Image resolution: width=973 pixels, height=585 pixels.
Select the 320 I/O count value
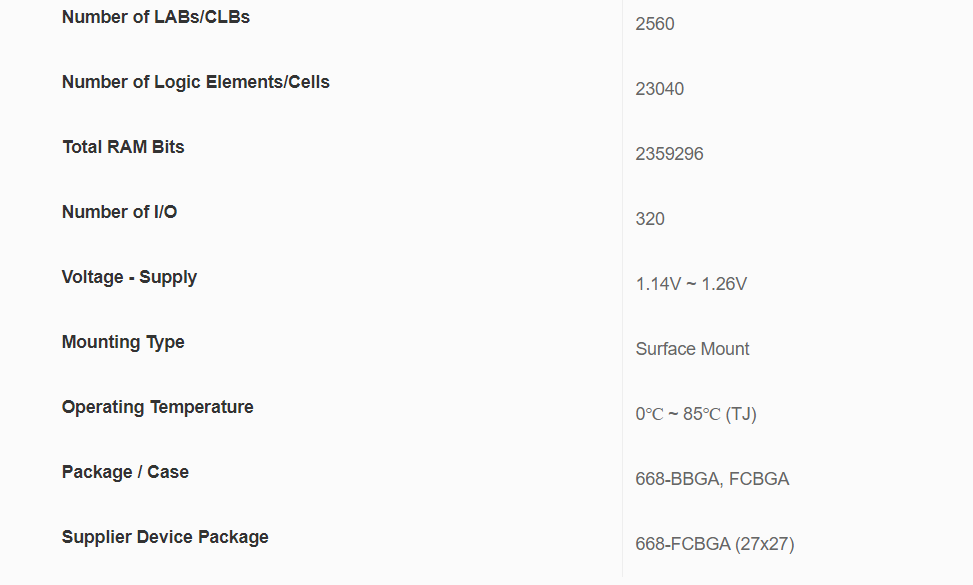click(650, 219)
